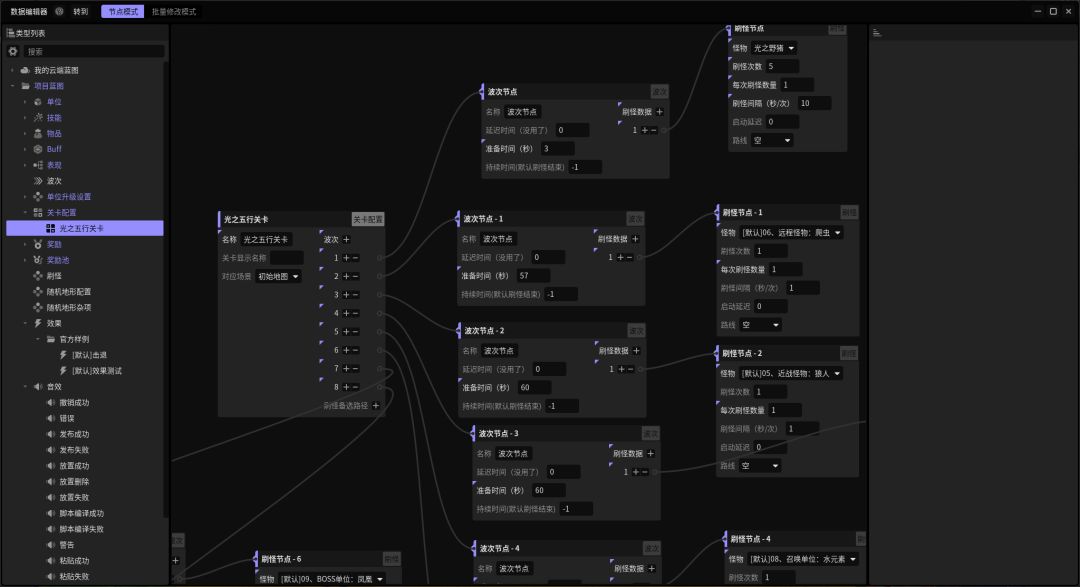Click the help icon next to 数据编辑器
1080x587 pixels.
pos(59,11)
